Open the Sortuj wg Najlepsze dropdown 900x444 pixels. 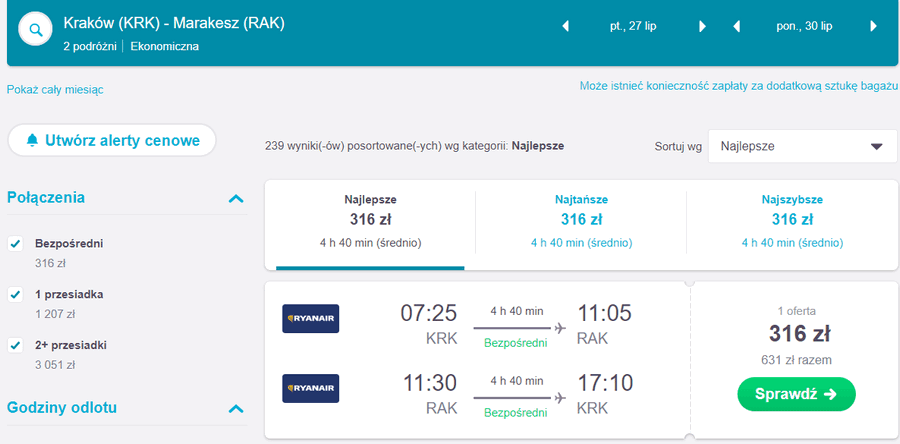coord(802,146)
